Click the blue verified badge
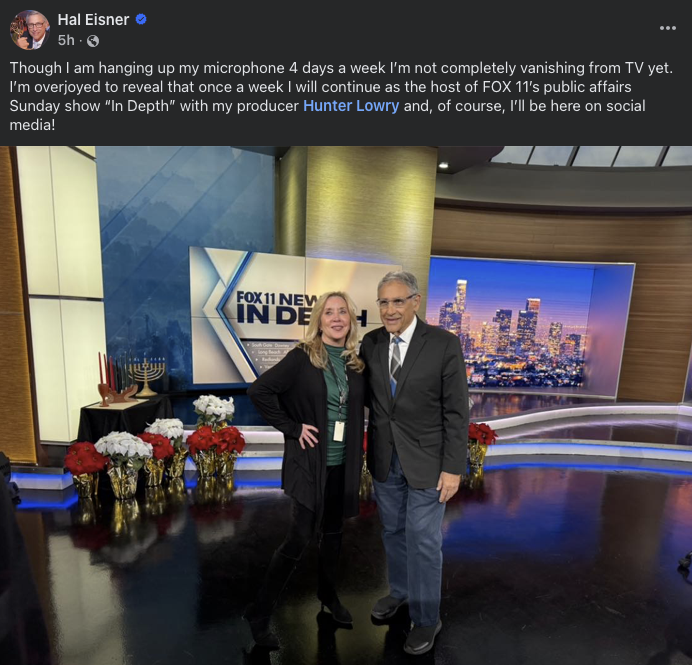 (141, 19)
